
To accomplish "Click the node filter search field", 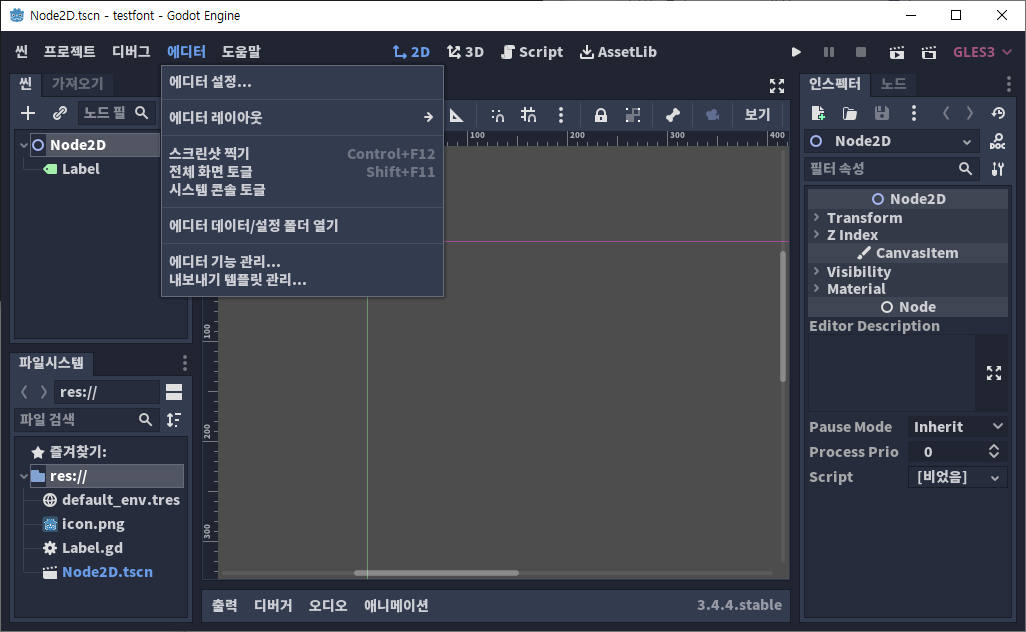I will (117, 113).
